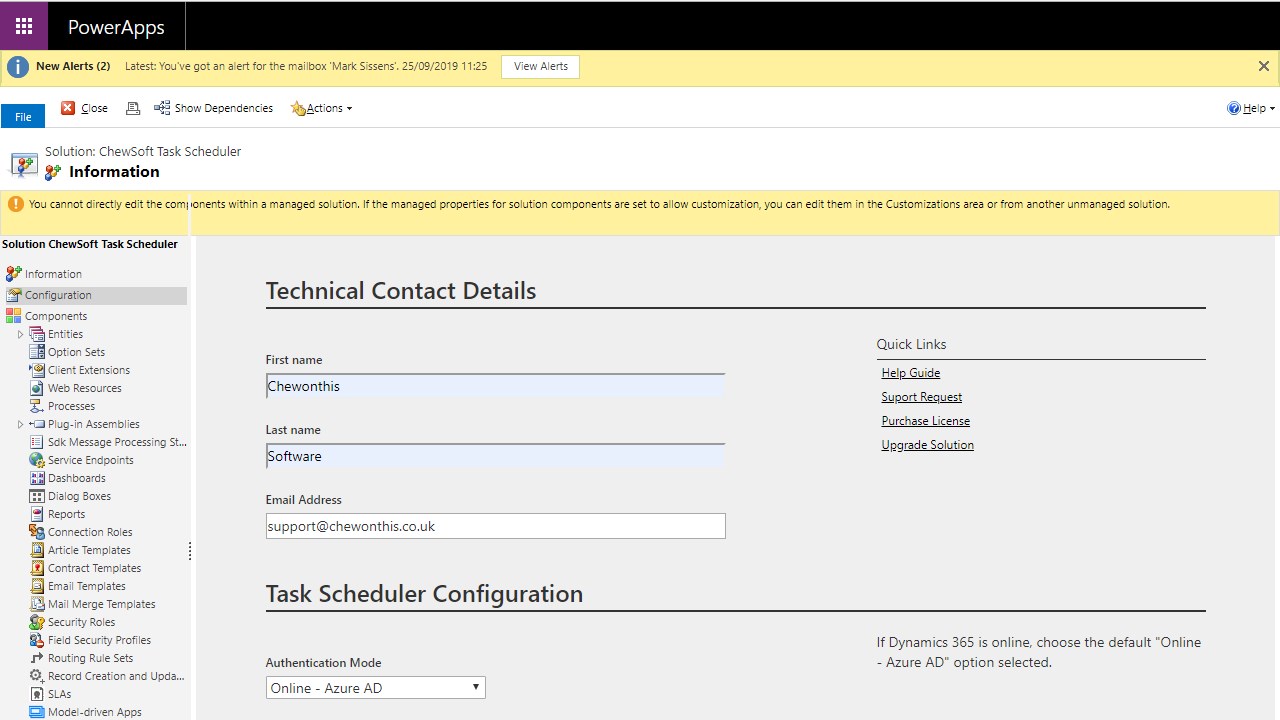Click the Plug-in Assemblies icon
The width and height of the screenshot is (1280, 720).
[37, 424]
